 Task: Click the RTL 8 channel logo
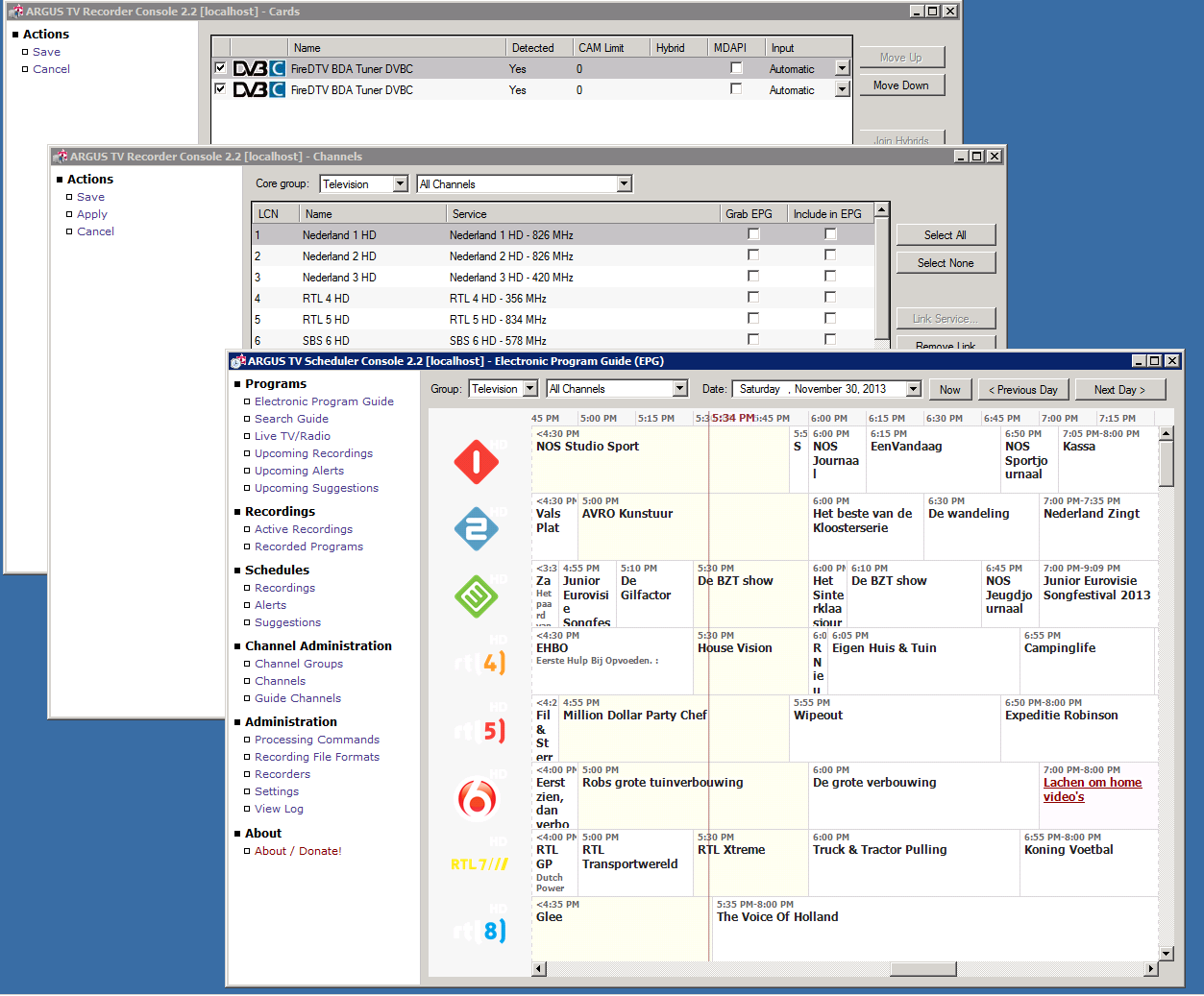pos(480,931)
